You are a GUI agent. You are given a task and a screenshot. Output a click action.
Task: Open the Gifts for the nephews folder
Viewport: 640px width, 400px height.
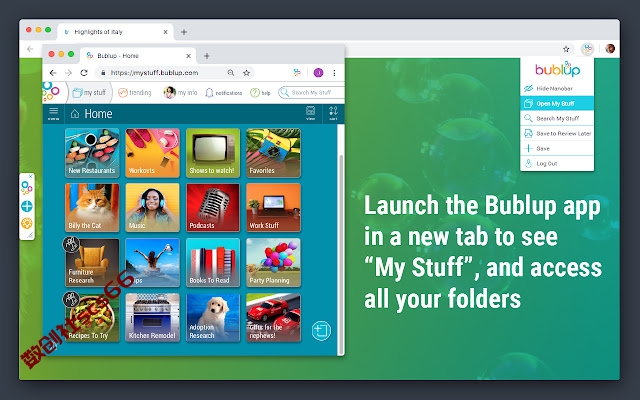(x=273, y=318)
